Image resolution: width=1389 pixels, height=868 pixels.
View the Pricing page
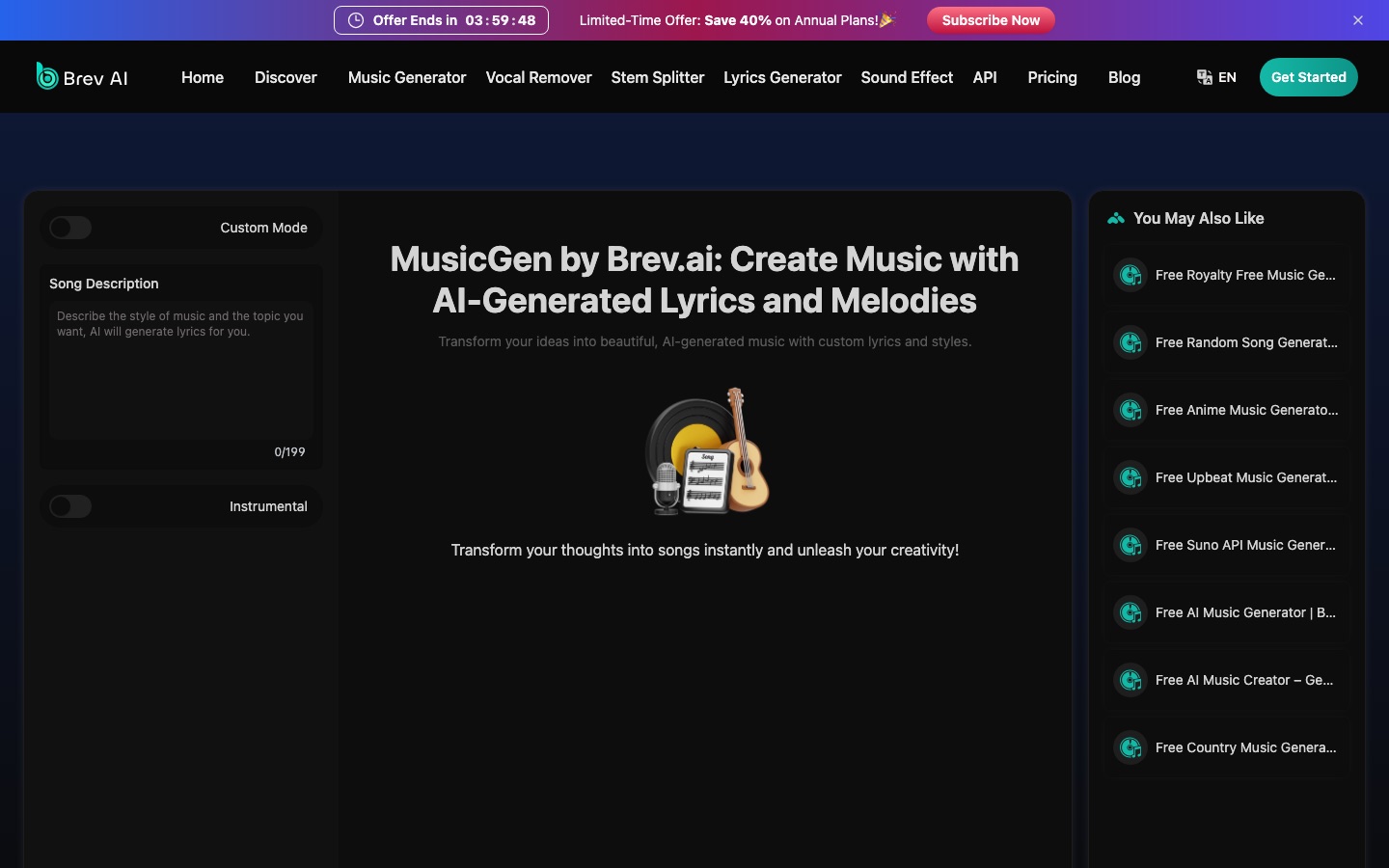1052,77
